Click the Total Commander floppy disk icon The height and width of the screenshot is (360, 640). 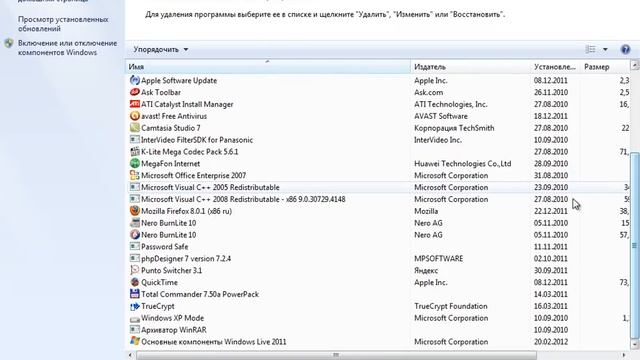(134, 294)
